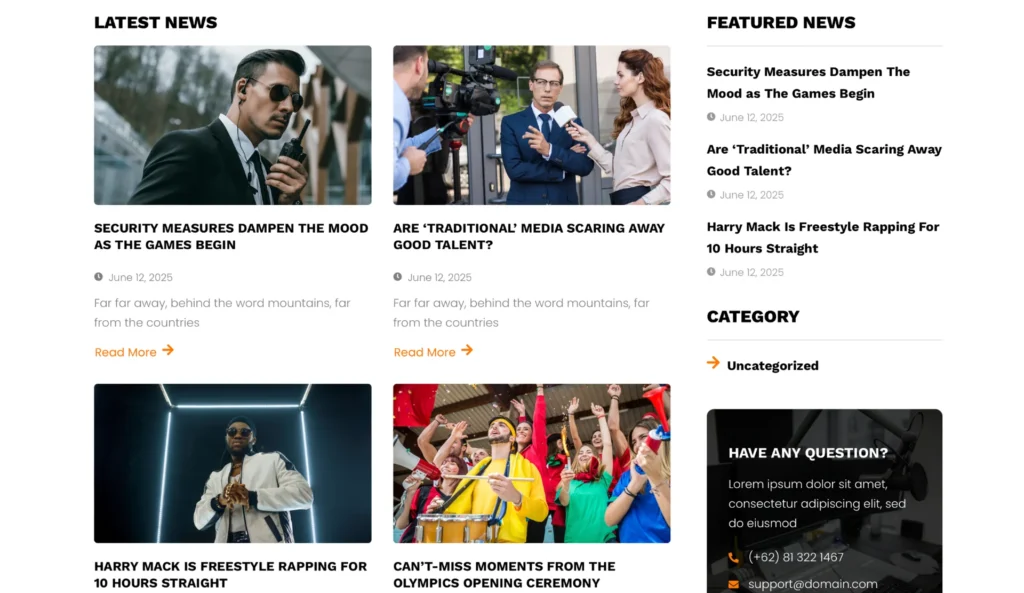1024x593 pixels.
Task: Click the clock icon under the featured Harry Mack title
Action: tap(711, 272)
